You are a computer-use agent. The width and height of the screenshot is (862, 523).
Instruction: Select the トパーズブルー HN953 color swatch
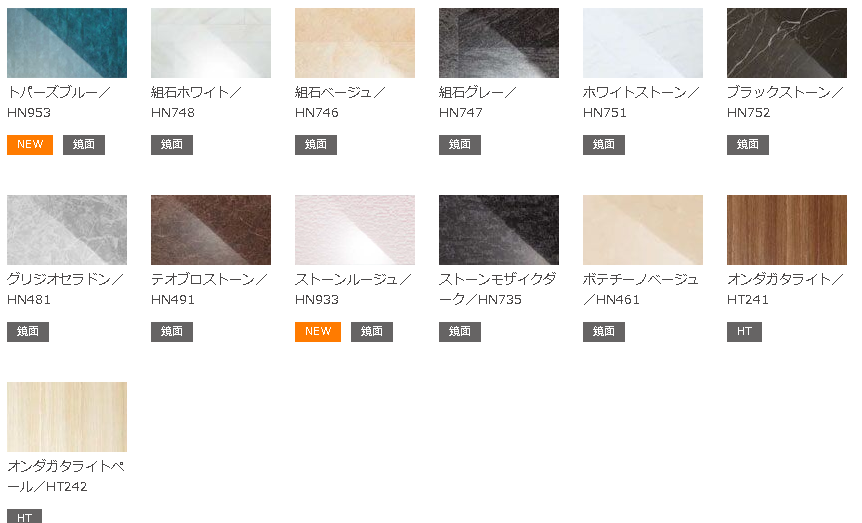point(67,43)
